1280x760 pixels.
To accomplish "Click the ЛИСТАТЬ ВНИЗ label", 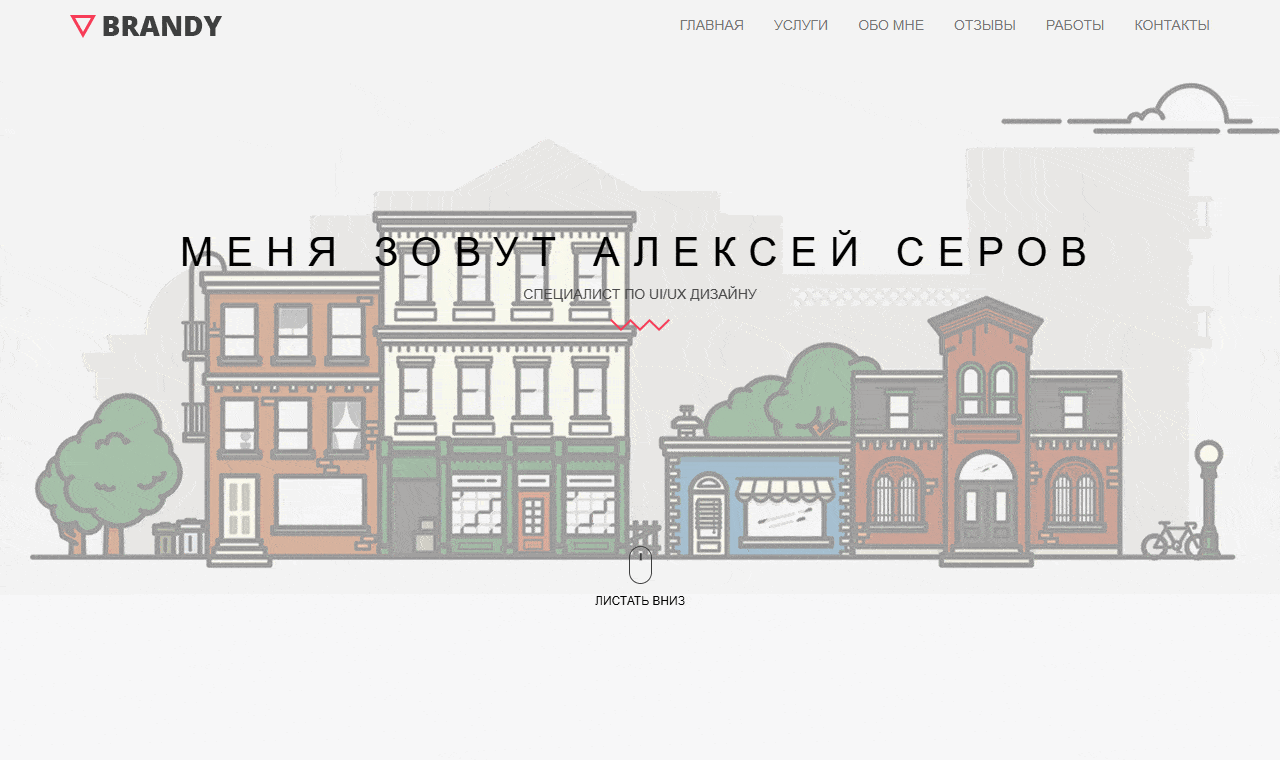I will [640, 601].
